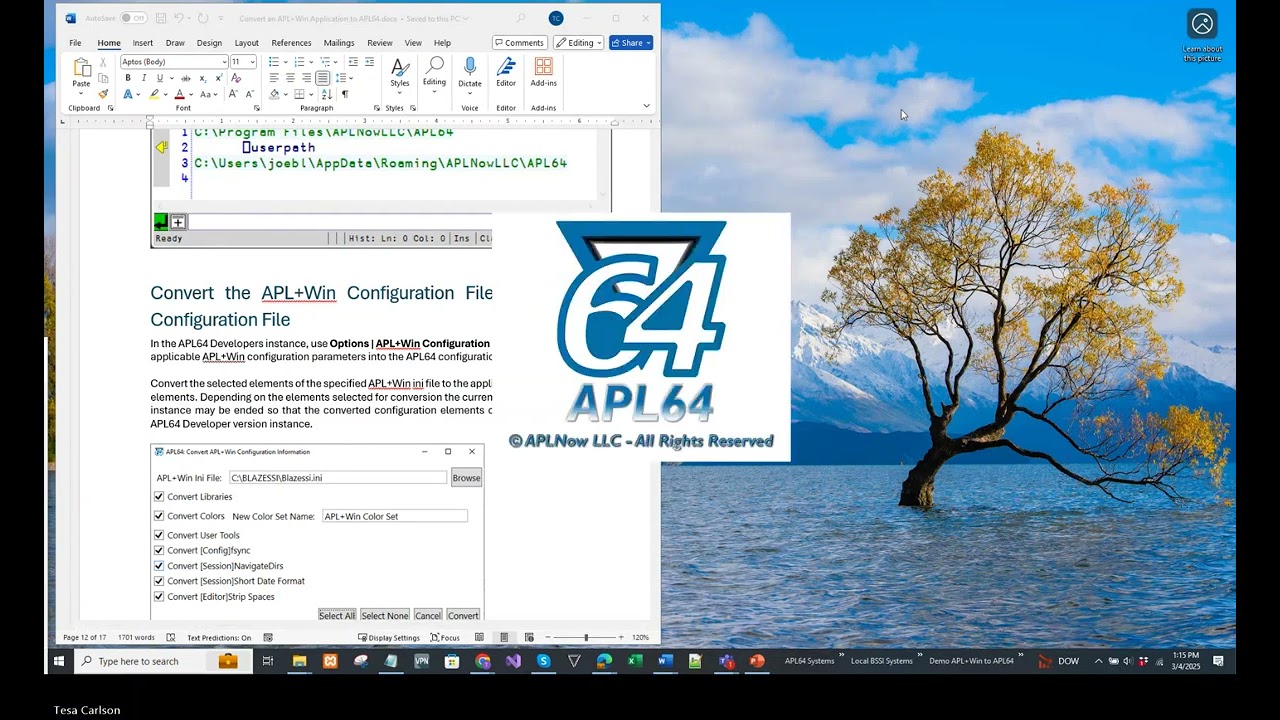The height and width of the screenshot is (720, 1280).
Task: Click the Styles gallery icon
Action: (x=400, y=67)
